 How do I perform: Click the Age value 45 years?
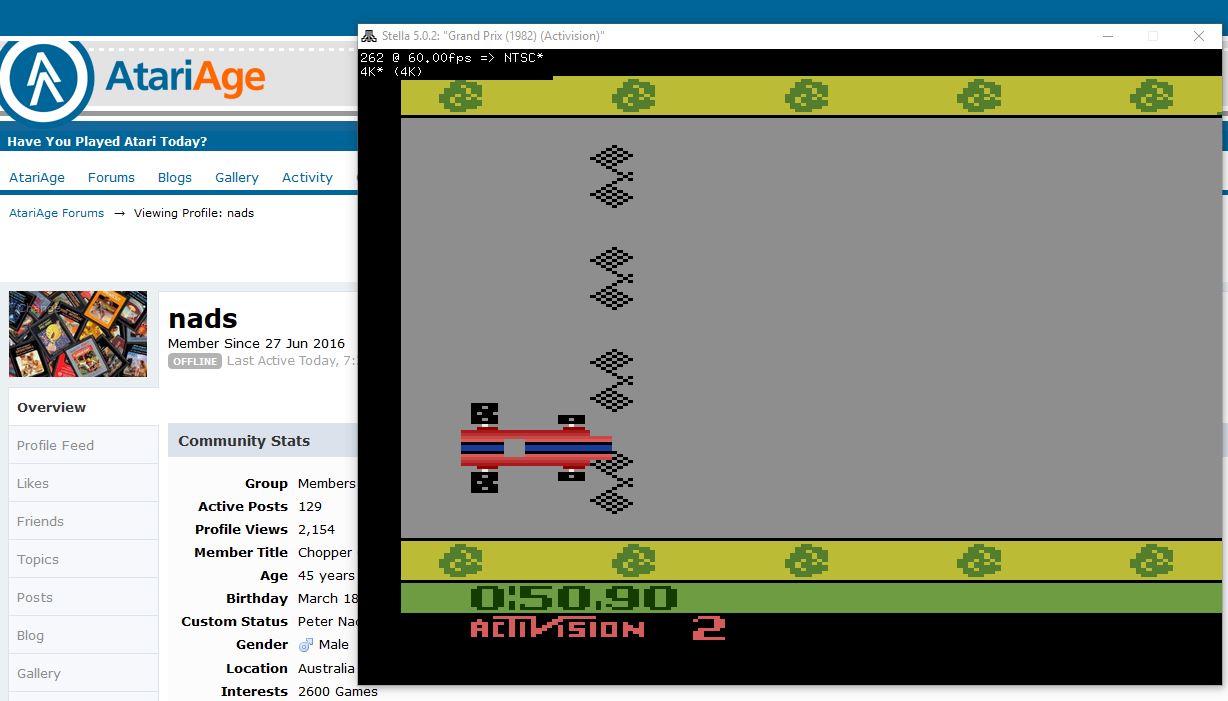326,576
